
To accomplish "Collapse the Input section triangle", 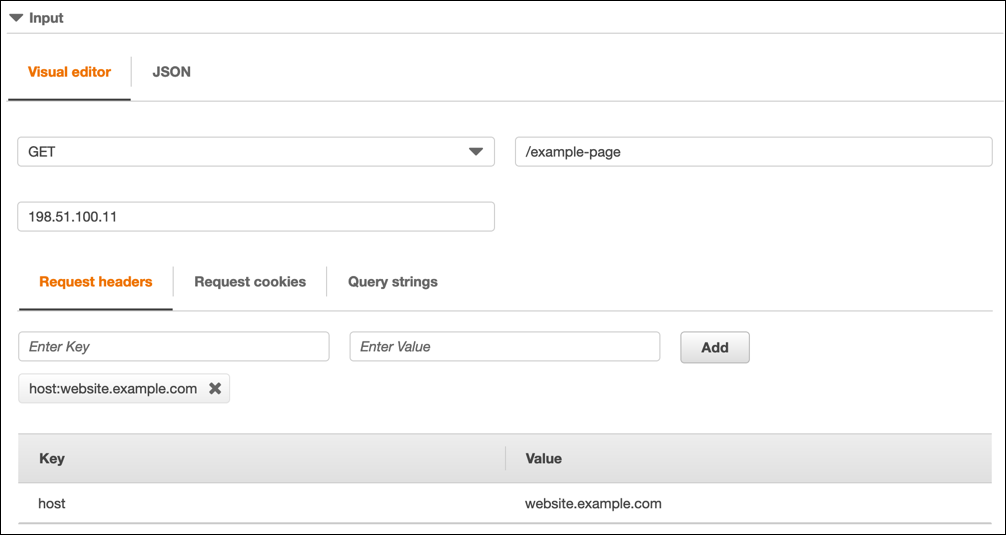I will click(16, 18).
